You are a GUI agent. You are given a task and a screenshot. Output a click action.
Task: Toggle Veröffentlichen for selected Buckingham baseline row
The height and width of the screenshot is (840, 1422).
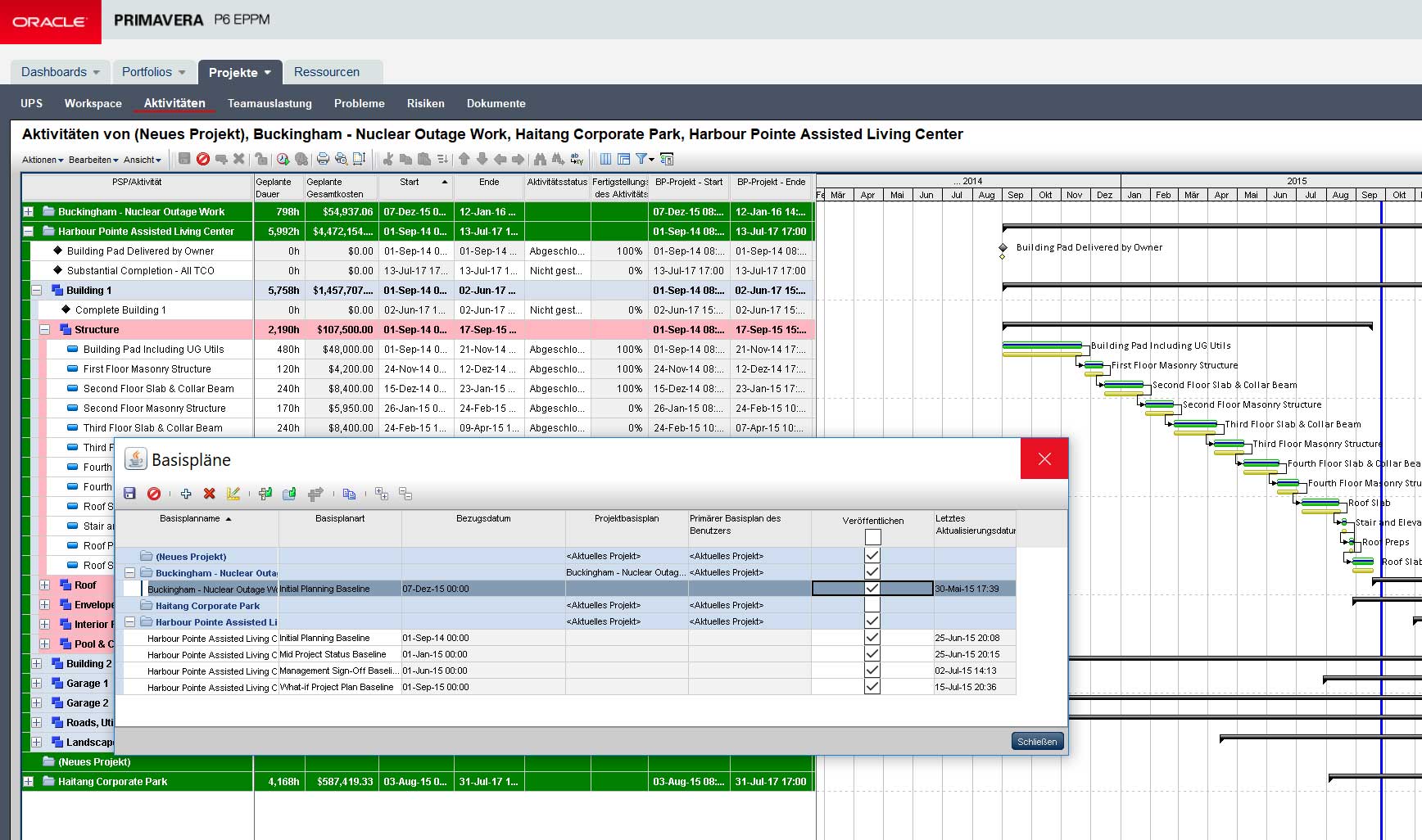coord(872,589)
